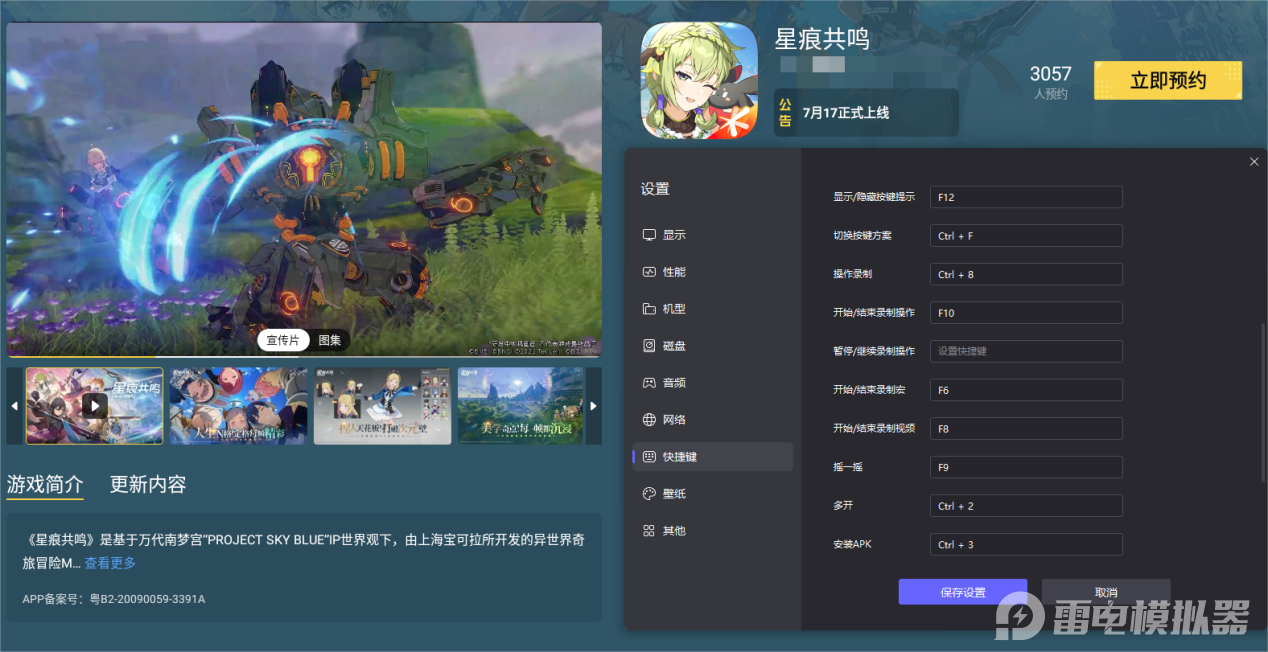This screenshot has width=1268, height=652.
Task: Open the 查看更多 link in game description
Action: point(109,562)
